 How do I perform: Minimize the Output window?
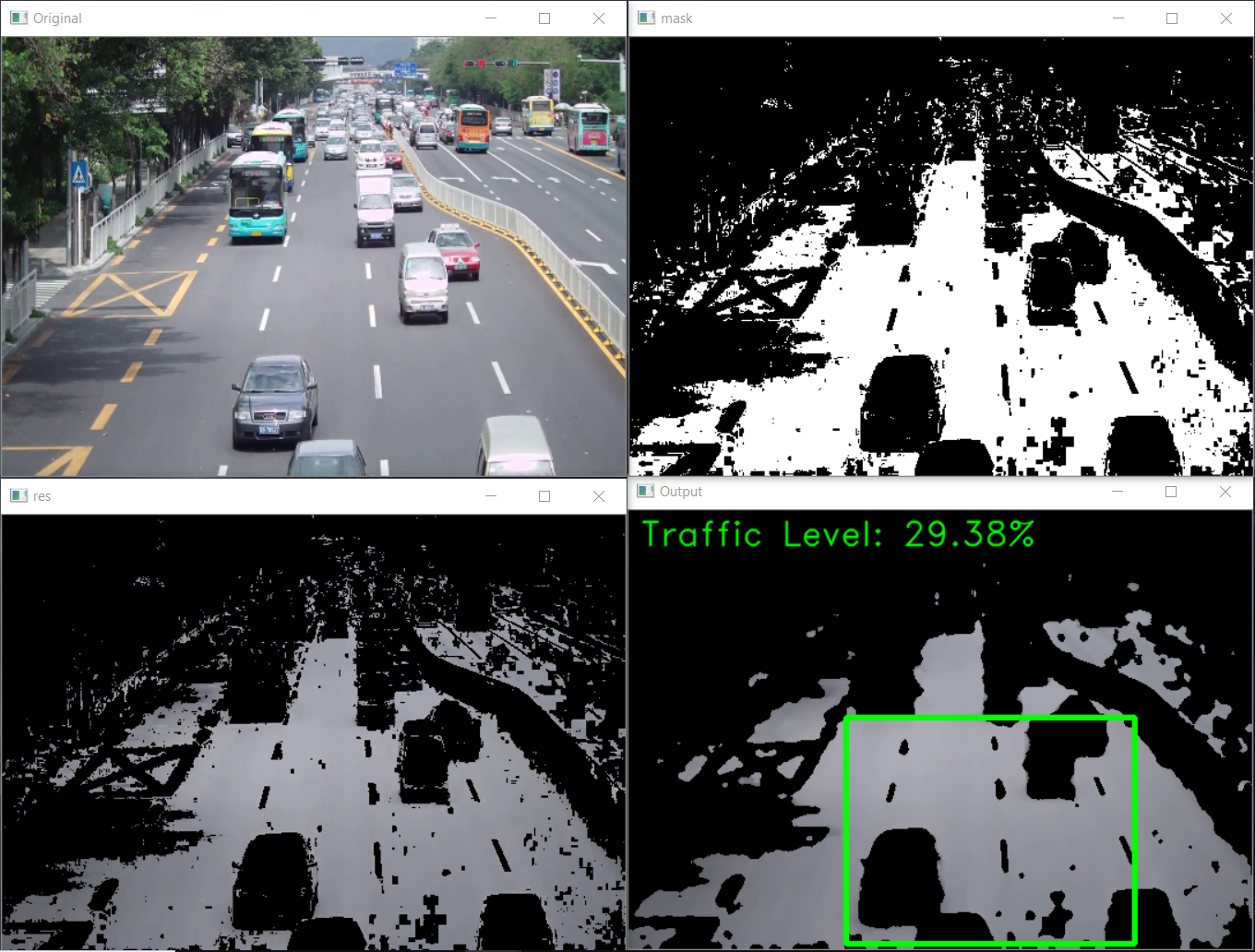click(1118, 492)
